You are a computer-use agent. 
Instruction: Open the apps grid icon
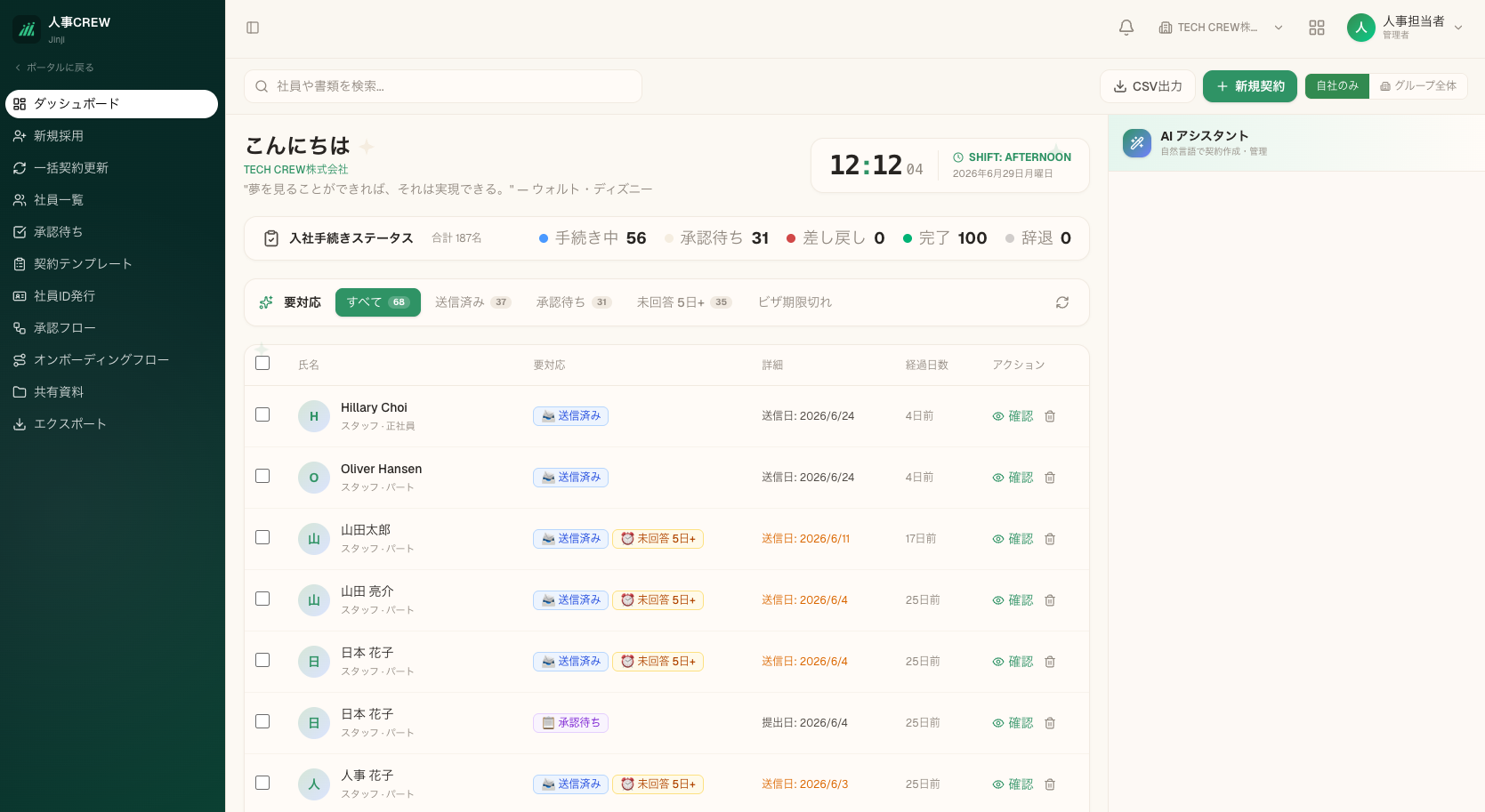pyautogui.click(x=1317, y=28)
